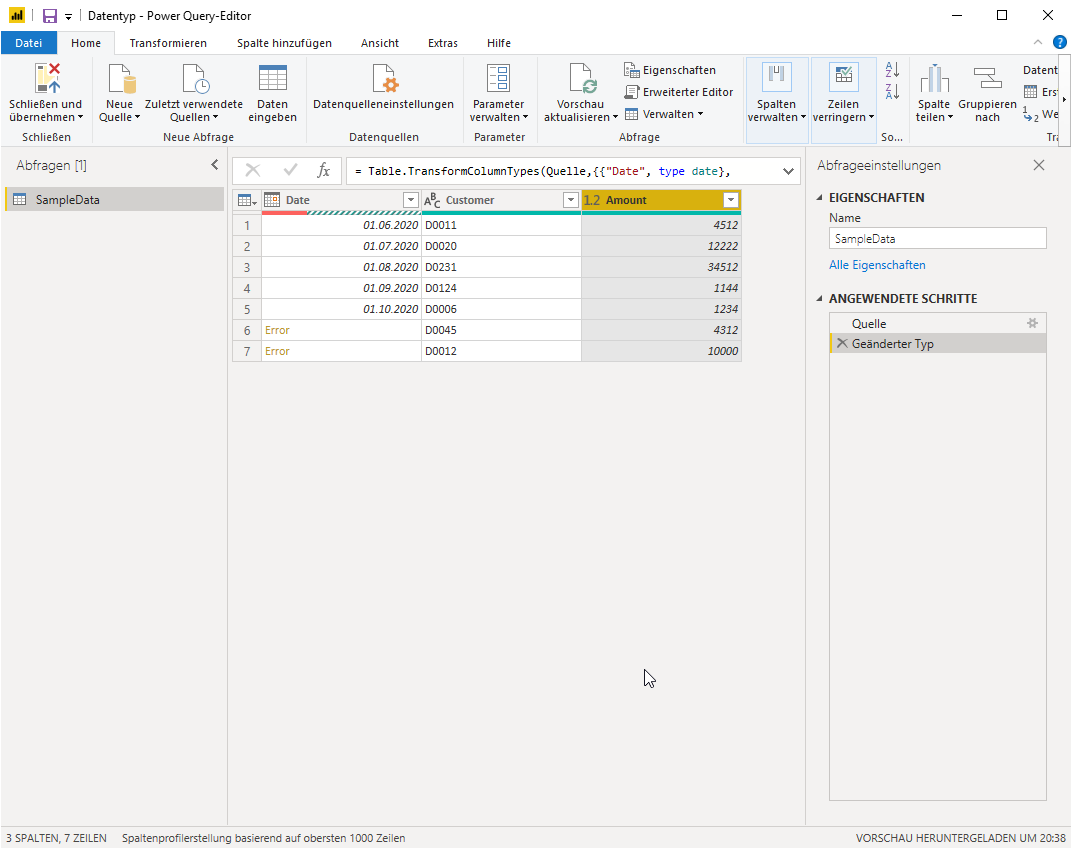Collapse the EIGENSCHAFTEN section

point(820,198)
